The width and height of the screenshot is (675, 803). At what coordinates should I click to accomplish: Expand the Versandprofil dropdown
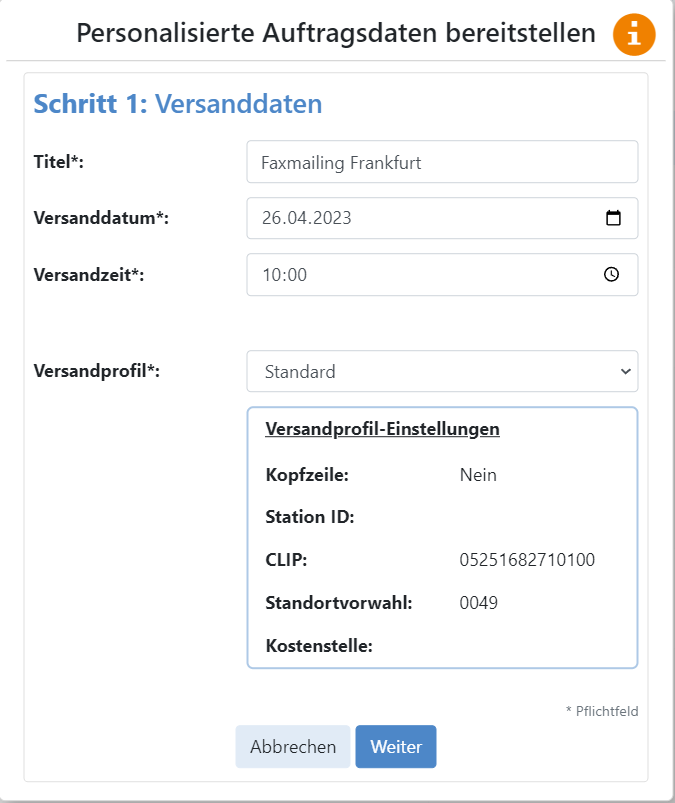point(442,371)
